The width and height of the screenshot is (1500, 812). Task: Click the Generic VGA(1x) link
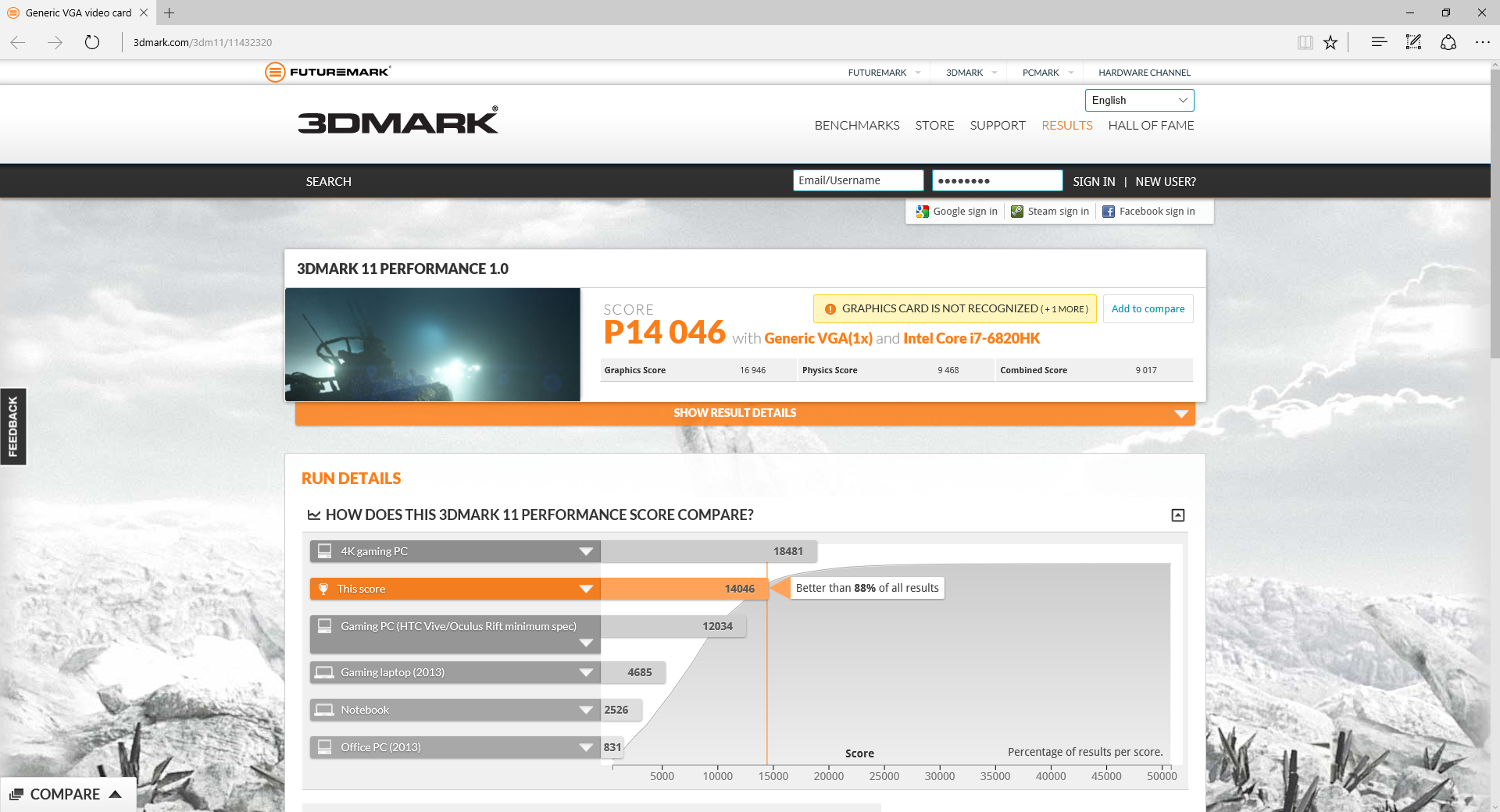tap(818, 338)
